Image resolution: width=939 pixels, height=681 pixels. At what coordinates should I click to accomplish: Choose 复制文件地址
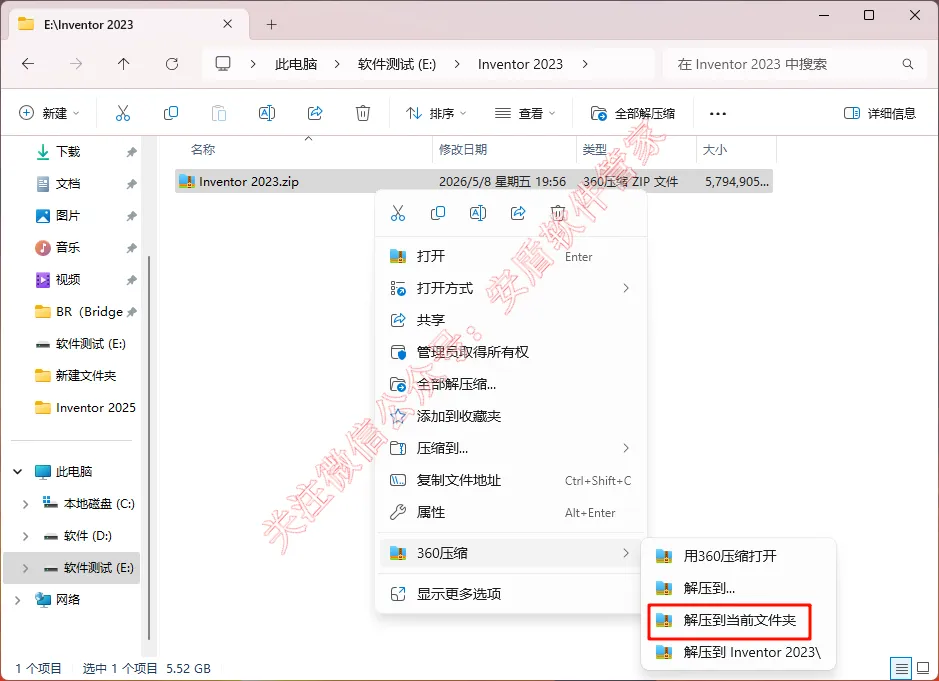click(x=513, y=480)
